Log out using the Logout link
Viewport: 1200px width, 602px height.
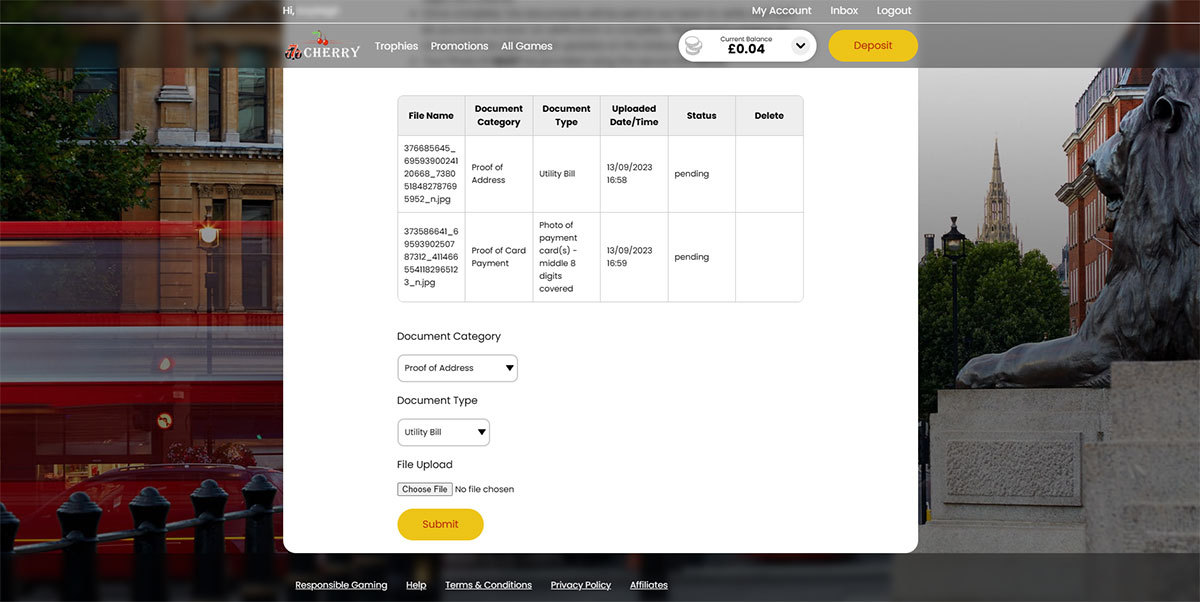[x=893, y=11]
